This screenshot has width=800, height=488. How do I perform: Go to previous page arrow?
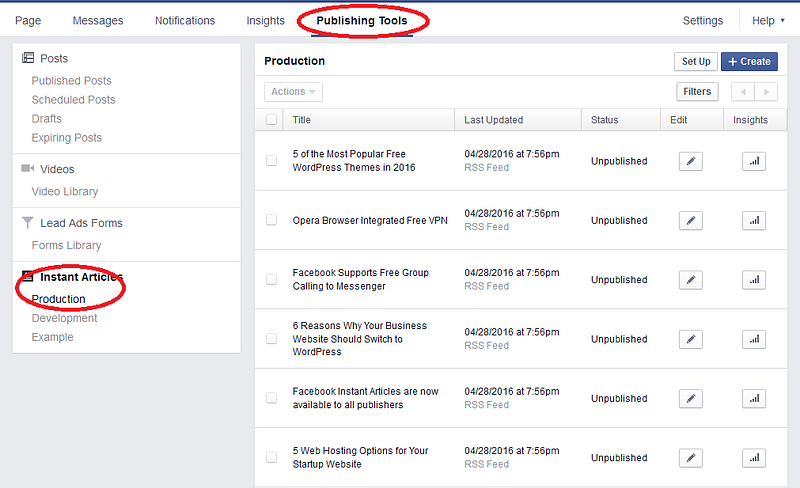tap(743, 92)
